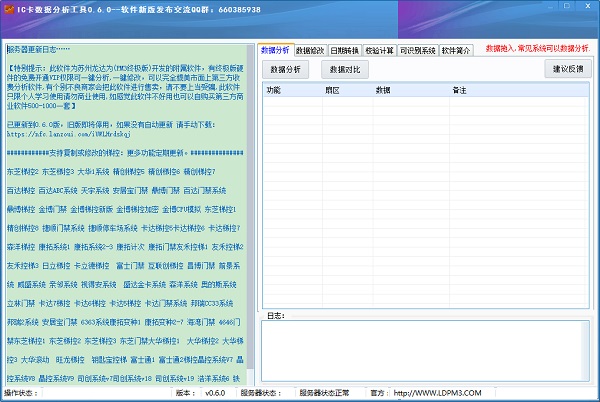
Task: Open 建议反馈 feedback button
Action: [568, 69]
